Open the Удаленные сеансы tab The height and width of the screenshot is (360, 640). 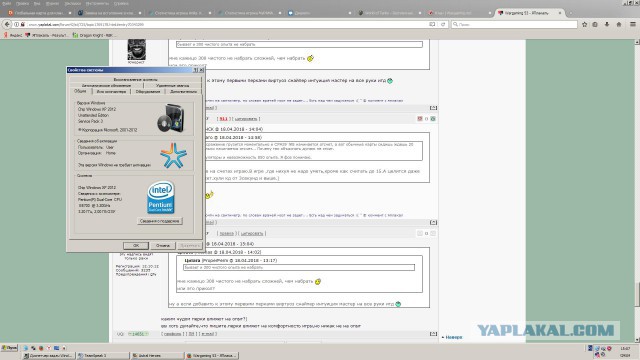point(172,85)
